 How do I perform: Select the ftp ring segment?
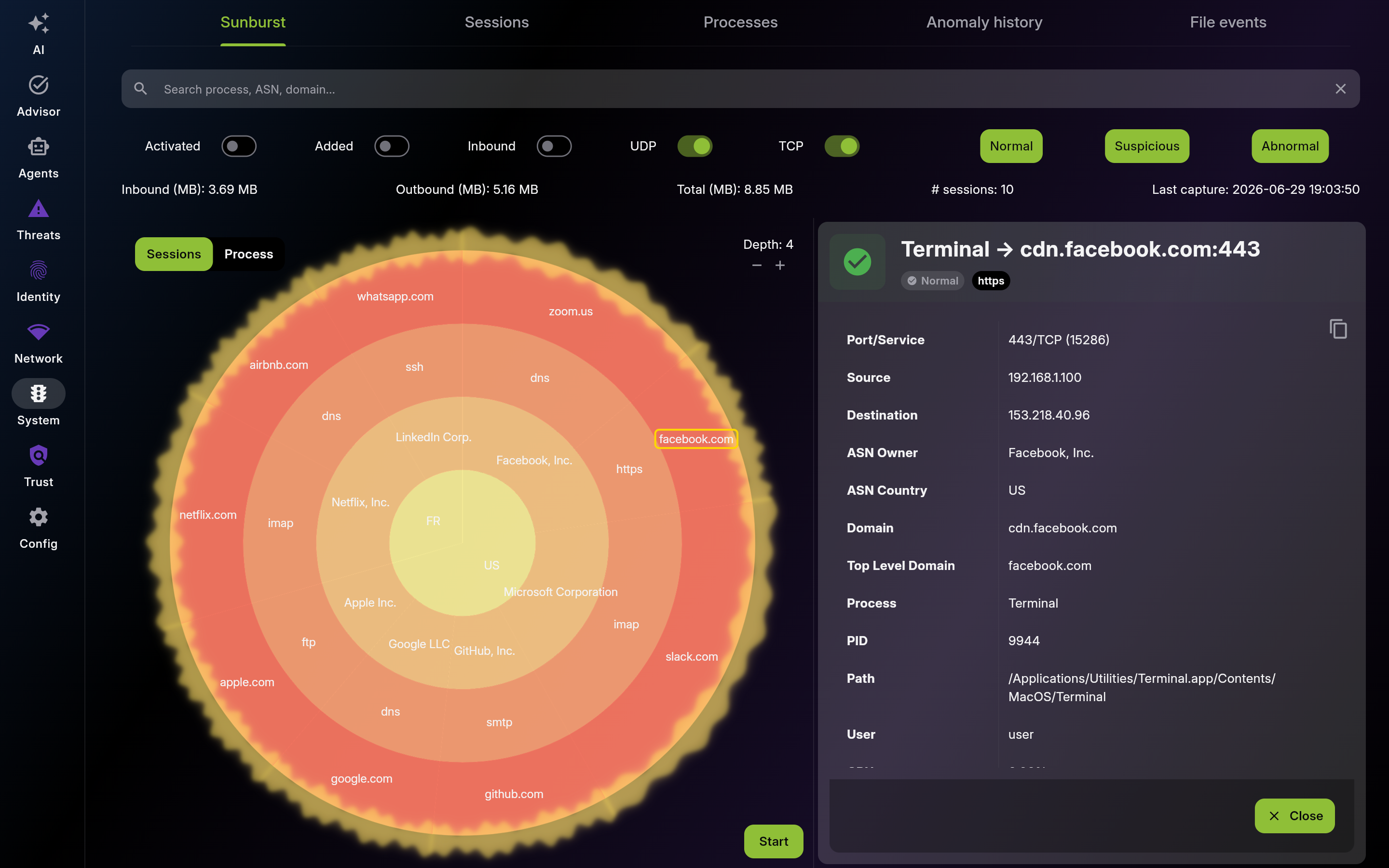[x=308, y=642]
